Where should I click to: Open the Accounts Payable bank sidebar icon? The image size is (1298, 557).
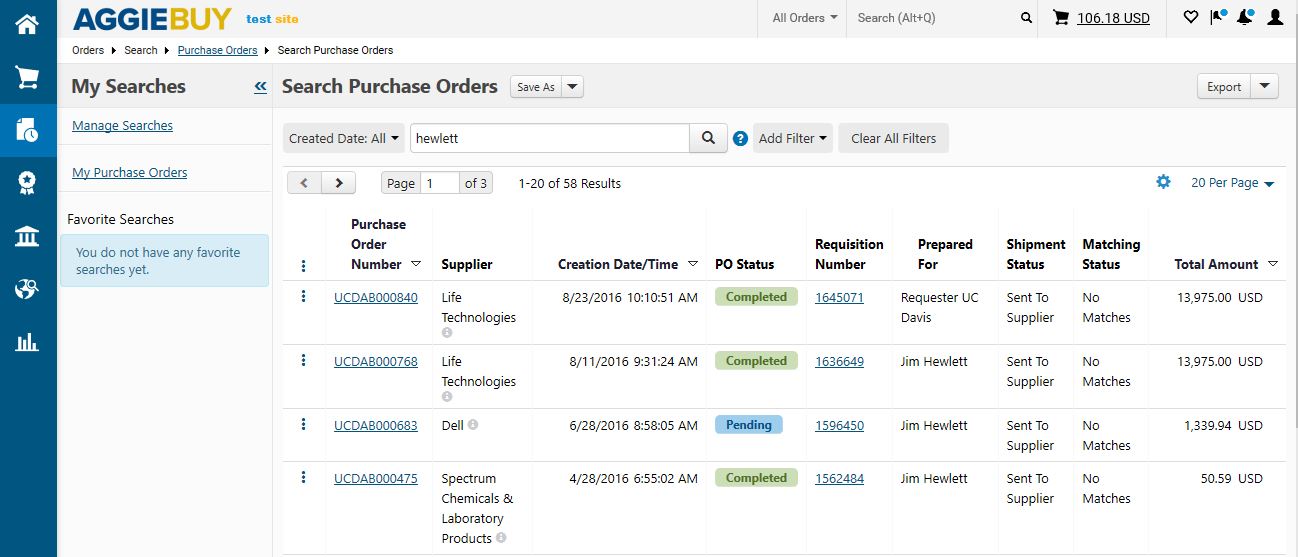click(x=27, y=236)
